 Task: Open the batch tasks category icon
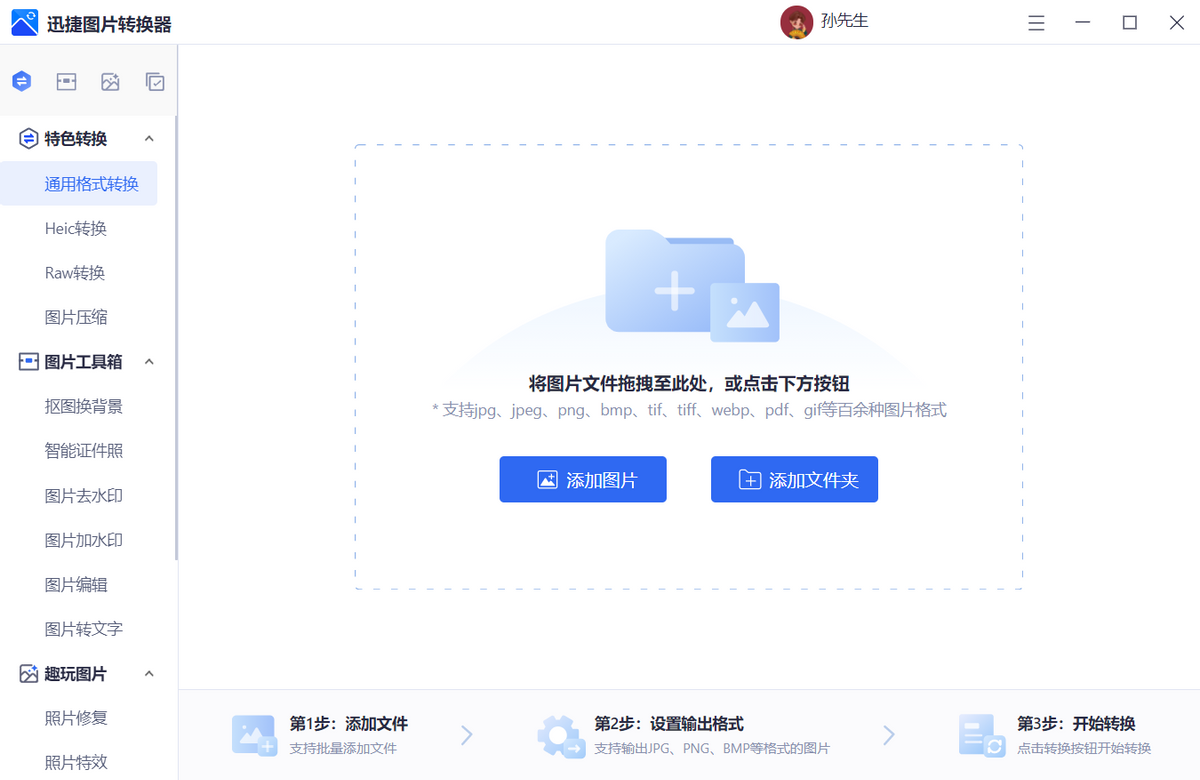point(155,81)
